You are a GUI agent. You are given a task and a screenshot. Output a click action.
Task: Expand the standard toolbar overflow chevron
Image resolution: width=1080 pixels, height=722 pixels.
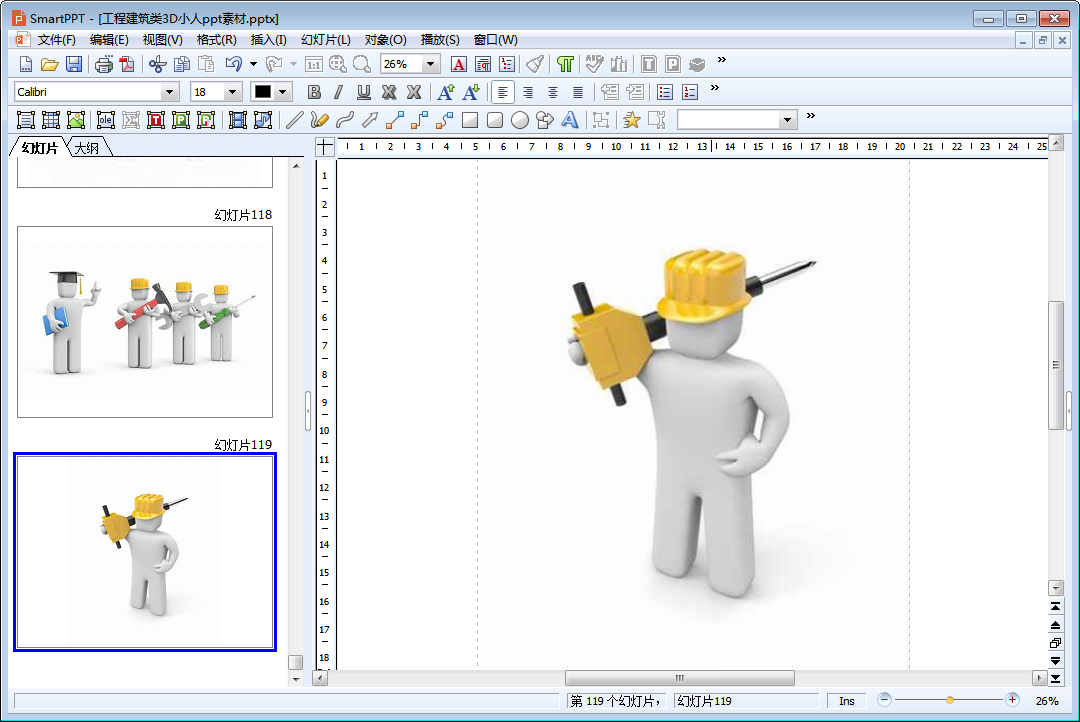click(x=722, y=60)
